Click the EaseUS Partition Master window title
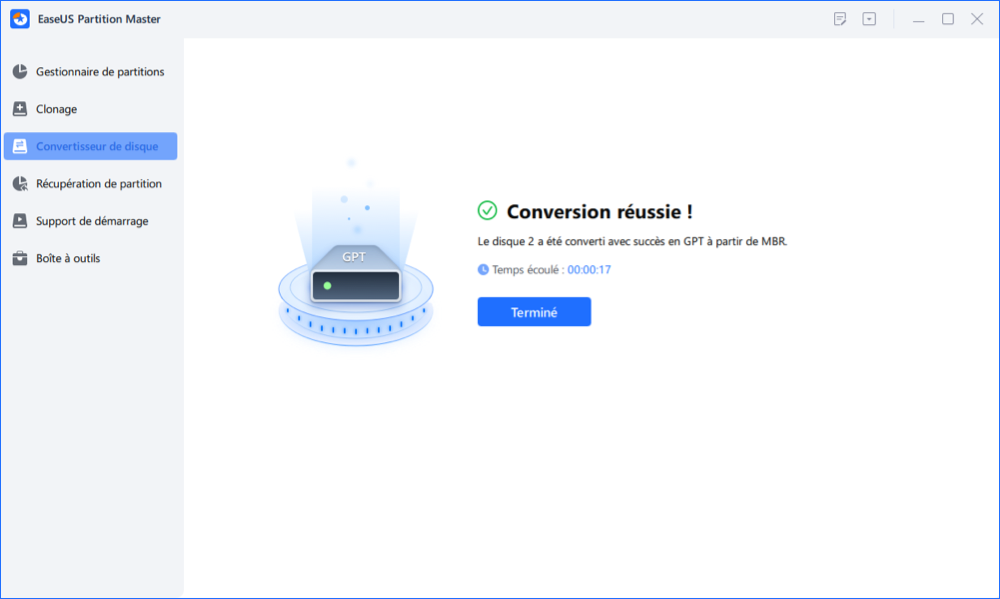The height and width of the screenshot is (599, 1000). tap(101, 19)
